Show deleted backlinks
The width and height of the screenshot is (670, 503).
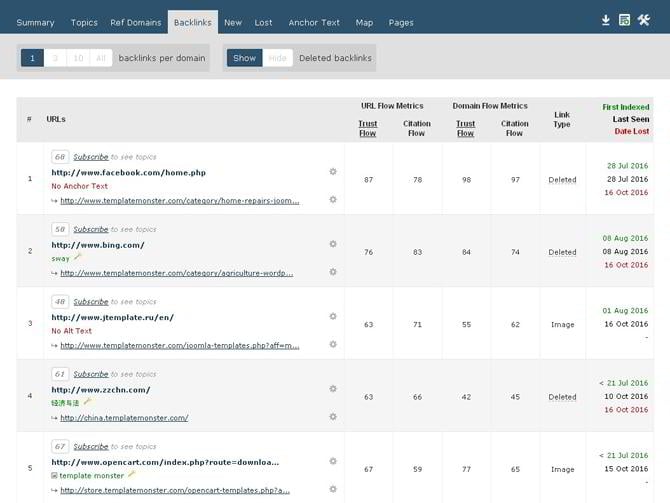(x=245, y=58)
